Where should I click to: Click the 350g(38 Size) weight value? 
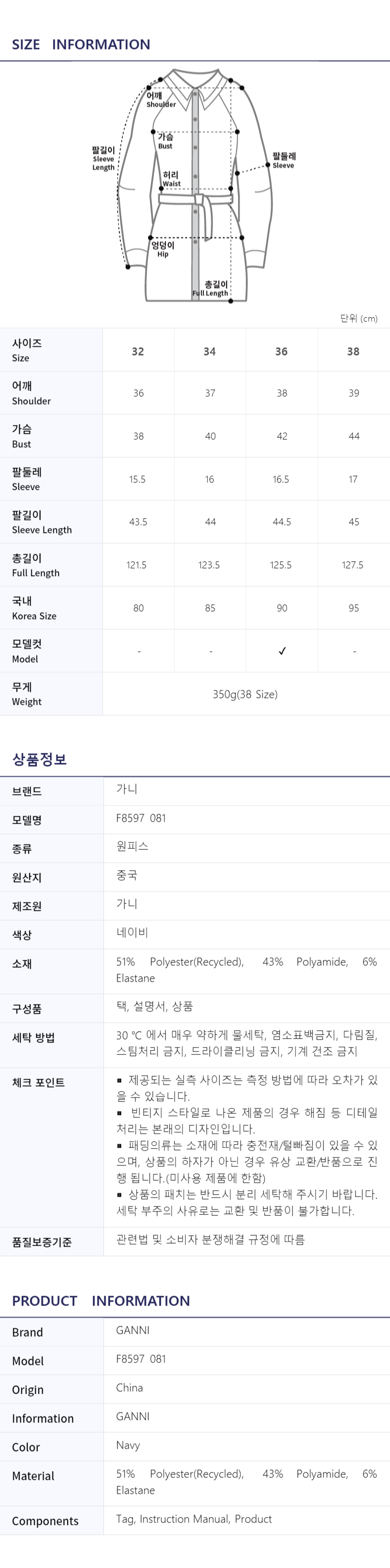[245, 694]
